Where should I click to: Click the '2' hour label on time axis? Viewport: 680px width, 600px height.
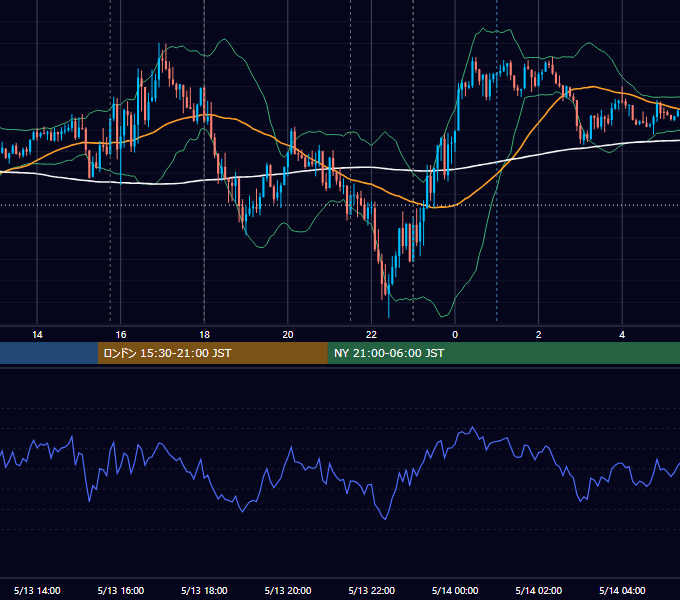tap(539, 335)
